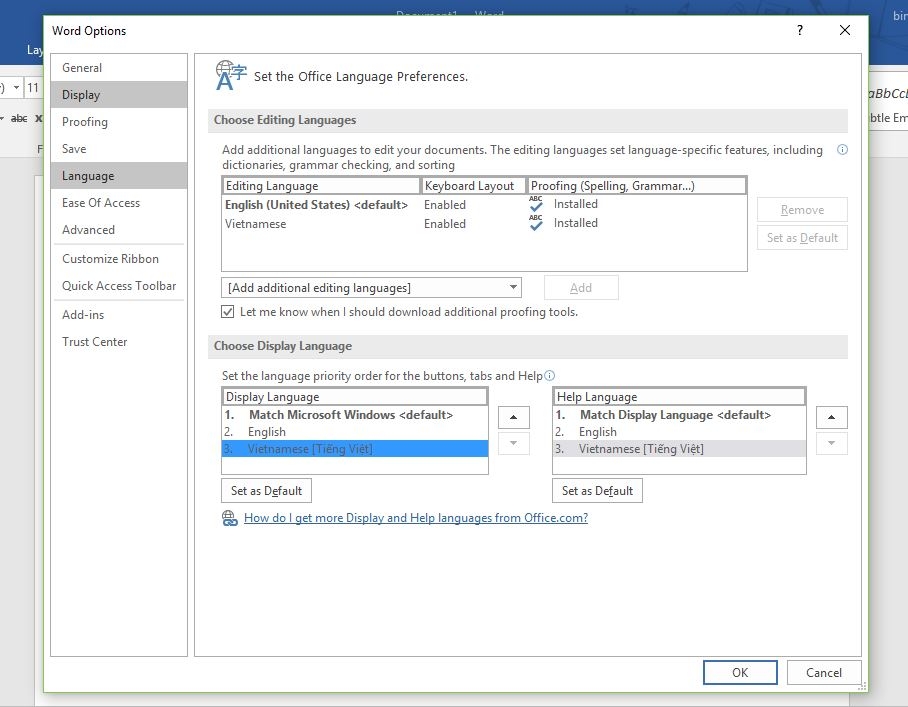The height and width of the screenshot is (707, 908).
Task: Switch to Advanced options category
Action: tap(88, 230)
